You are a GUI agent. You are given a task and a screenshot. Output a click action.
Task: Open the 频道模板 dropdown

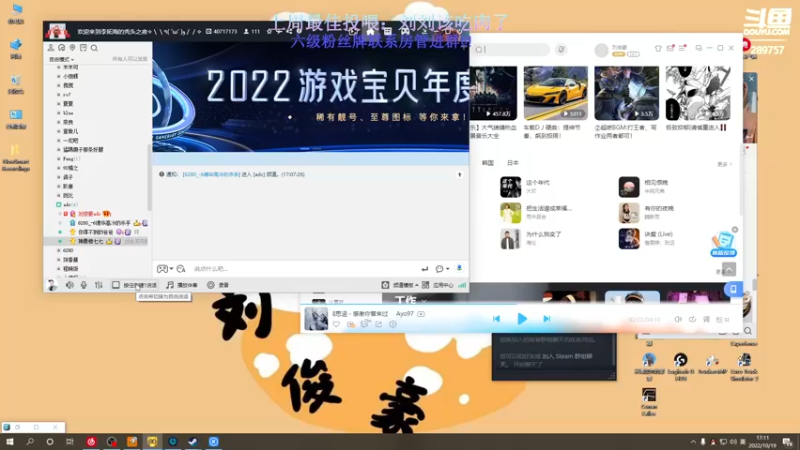point(401,285)
